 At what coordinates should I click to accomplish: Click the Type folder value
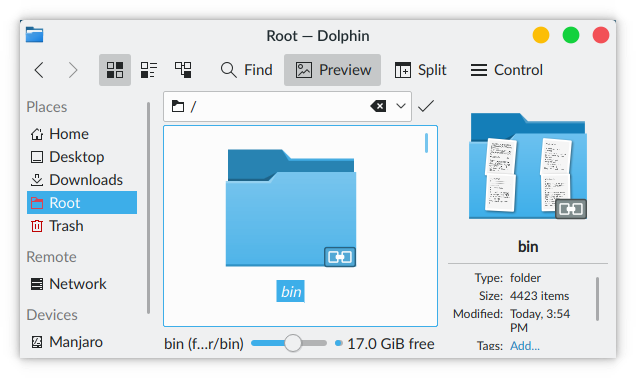coord(525,278)
